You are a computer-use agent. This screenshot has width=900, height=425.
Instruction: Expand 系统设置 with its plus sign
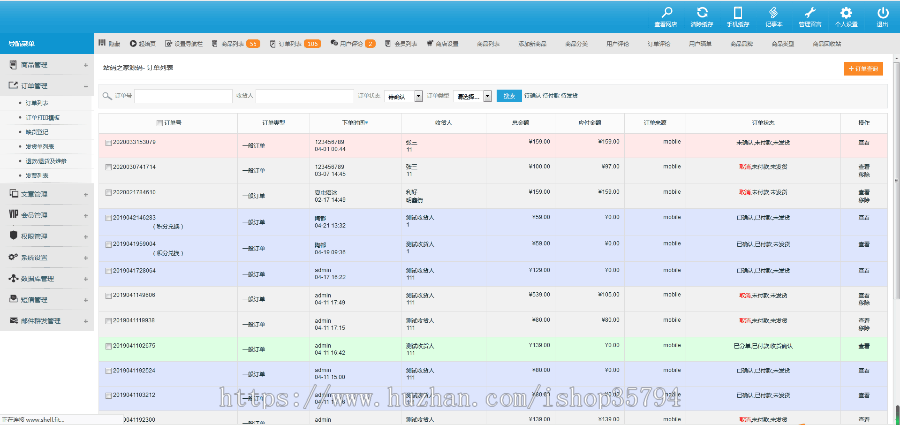pyautogui.click(x=86, y=258)
